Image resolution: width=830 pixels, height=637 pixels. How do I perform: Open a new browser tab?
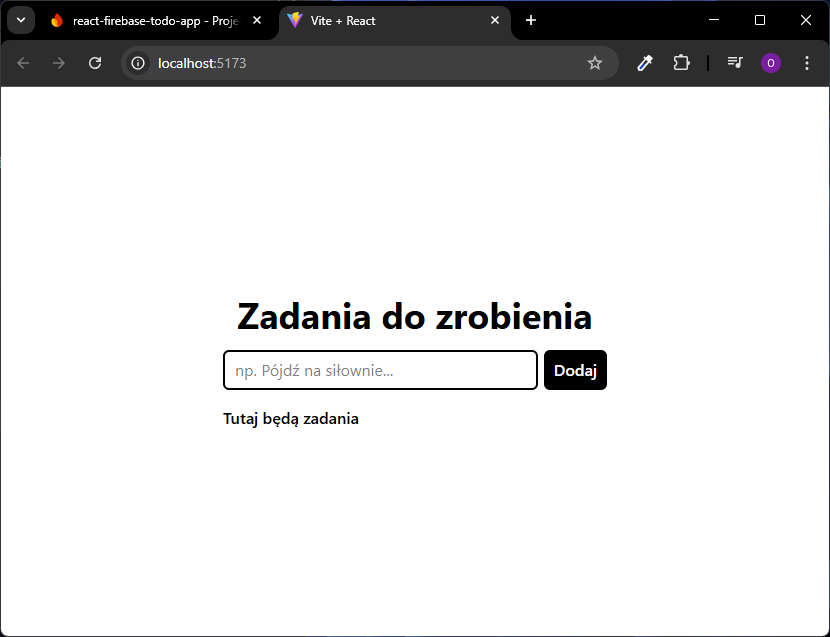[531, 20]
